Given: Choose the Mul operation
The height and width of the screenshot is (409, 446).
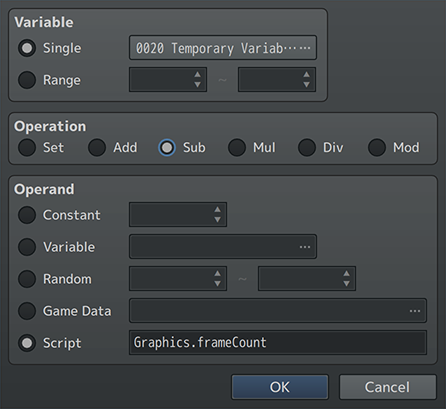Looking at the screenshot, I should [237, 147].
